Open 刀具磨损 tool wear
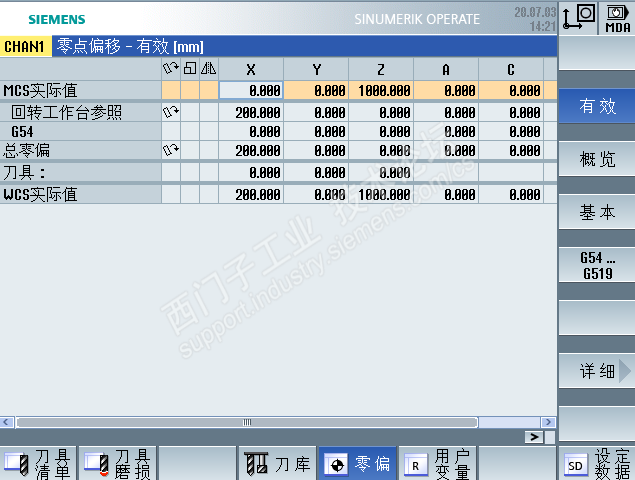Image resolution: width=635 pixels, height=480 pixels. point(117,463)
